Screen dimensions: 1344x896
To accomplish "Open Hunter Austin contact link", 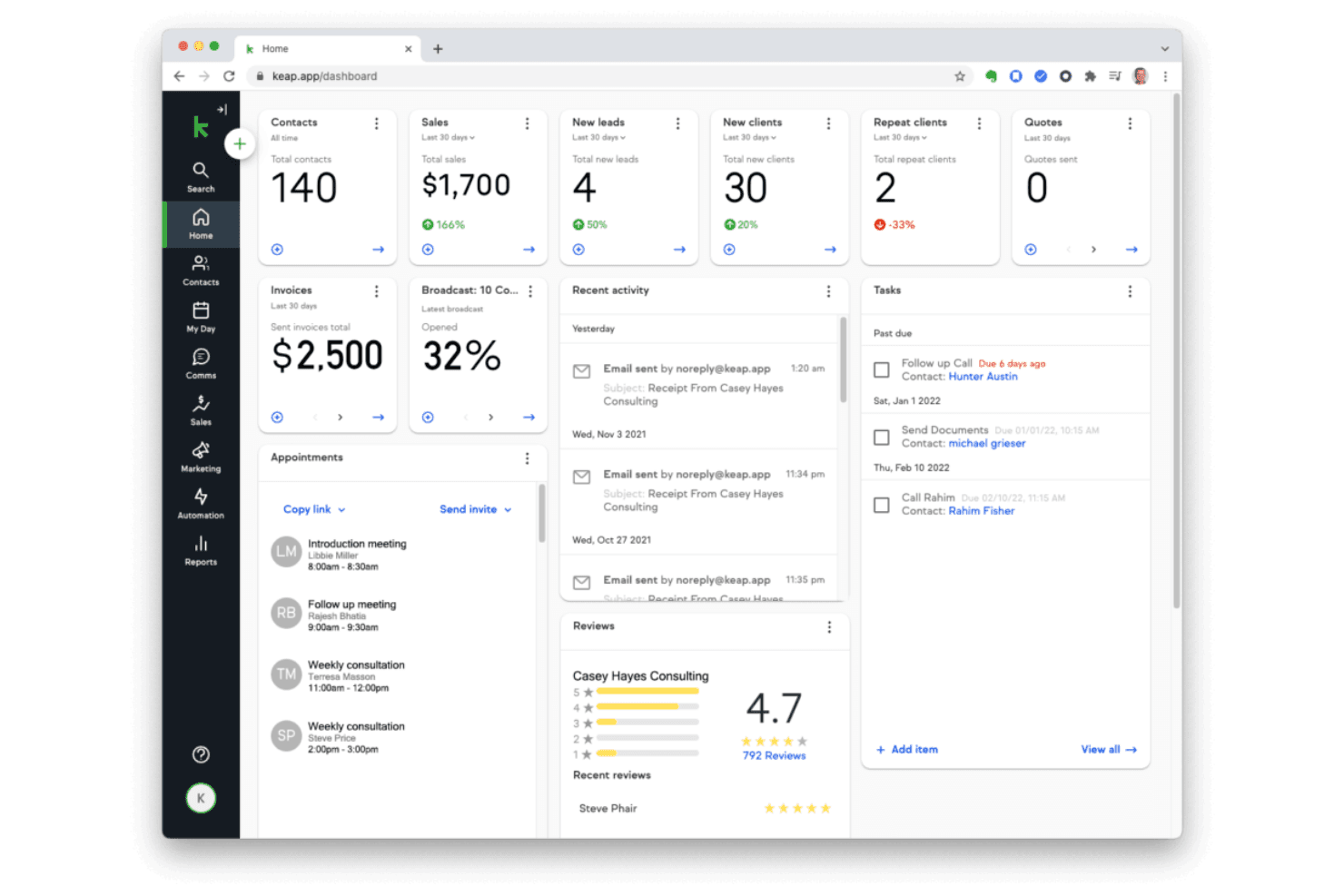I will (983, 377).
